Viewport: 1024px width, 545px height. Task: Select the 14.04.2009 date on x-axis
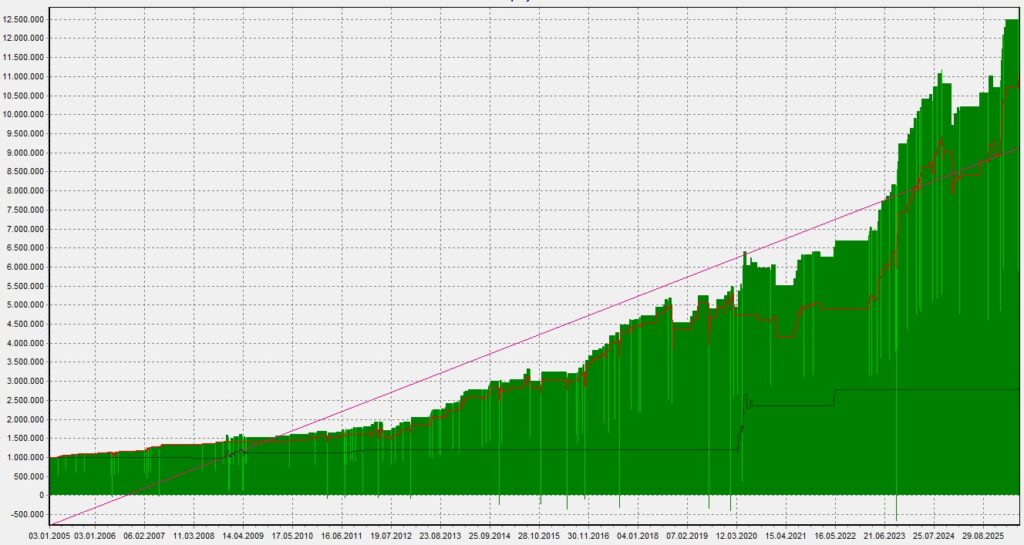click(243, 536)
